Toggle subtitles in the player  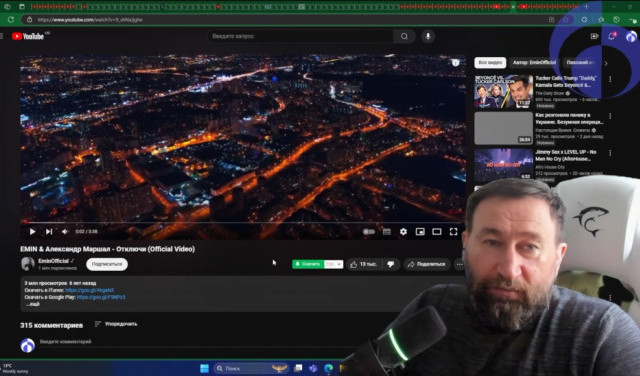387,231
